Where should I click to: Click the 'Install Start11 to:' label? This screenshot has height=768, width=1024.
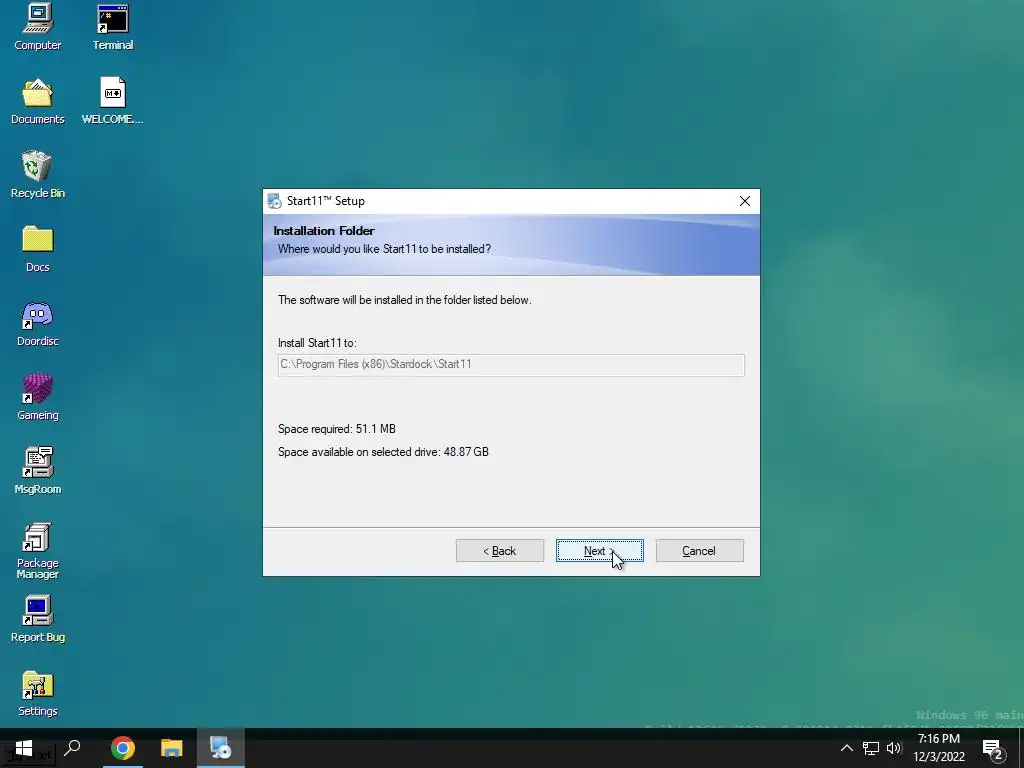tap(317, 343)
